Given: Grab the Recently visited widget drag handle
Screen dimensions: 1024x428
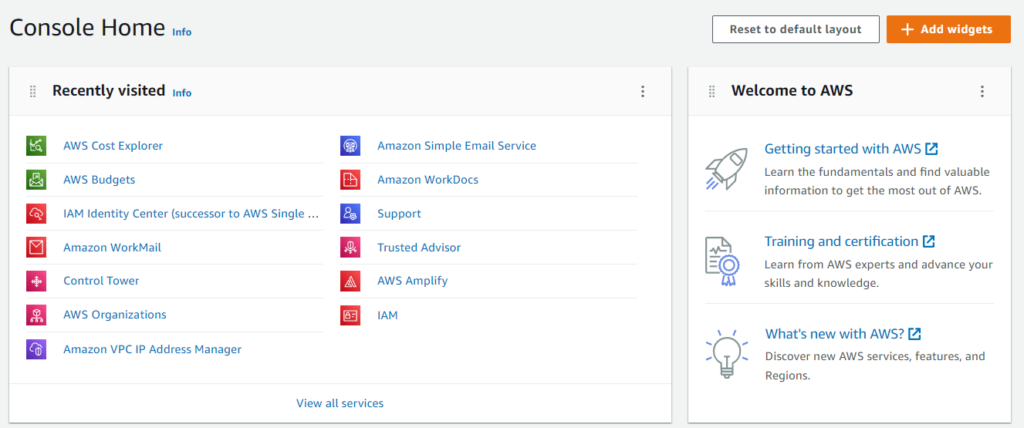Looking at the screenshot, I should tap(33, 91).
